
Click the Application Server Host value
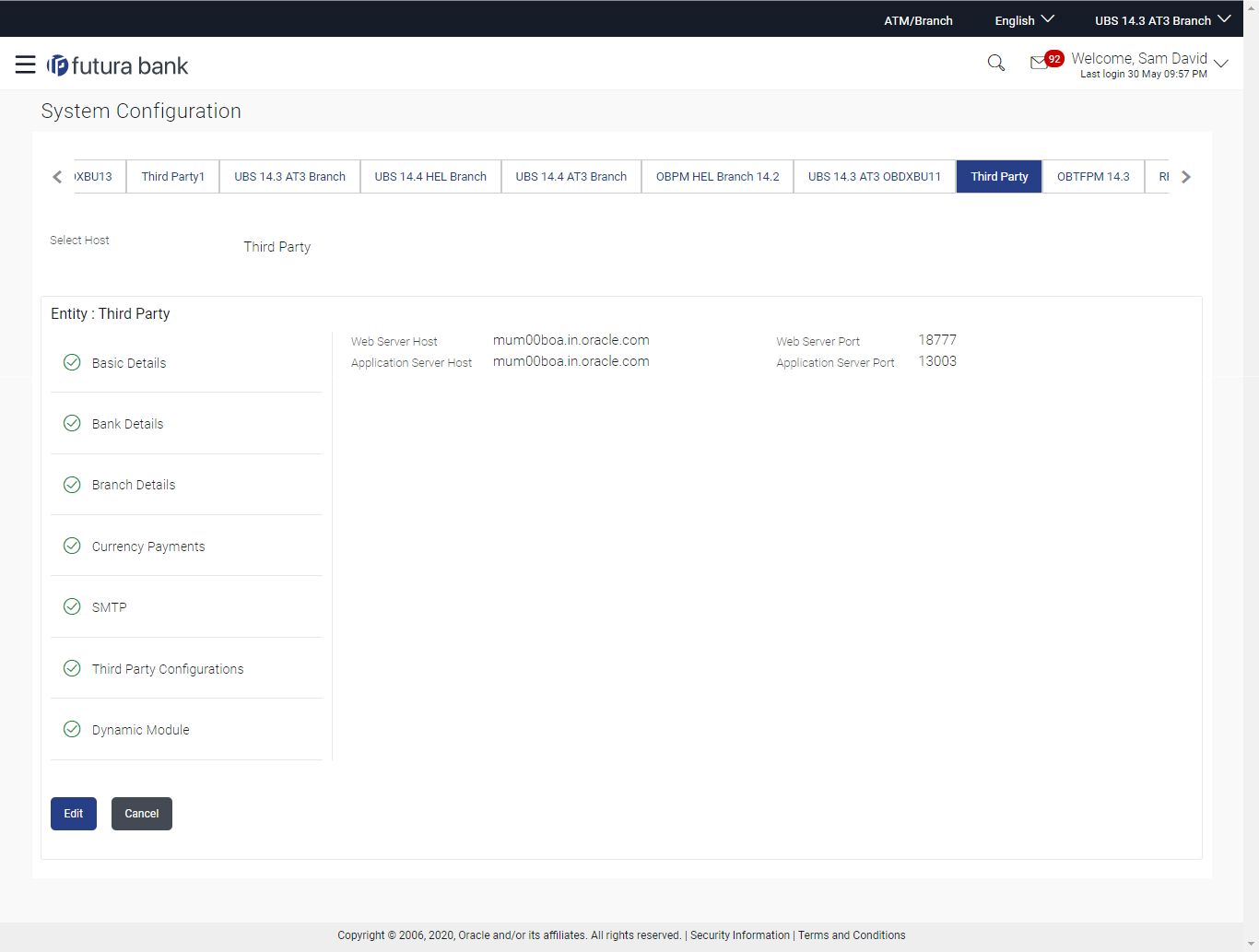point(571,361)
